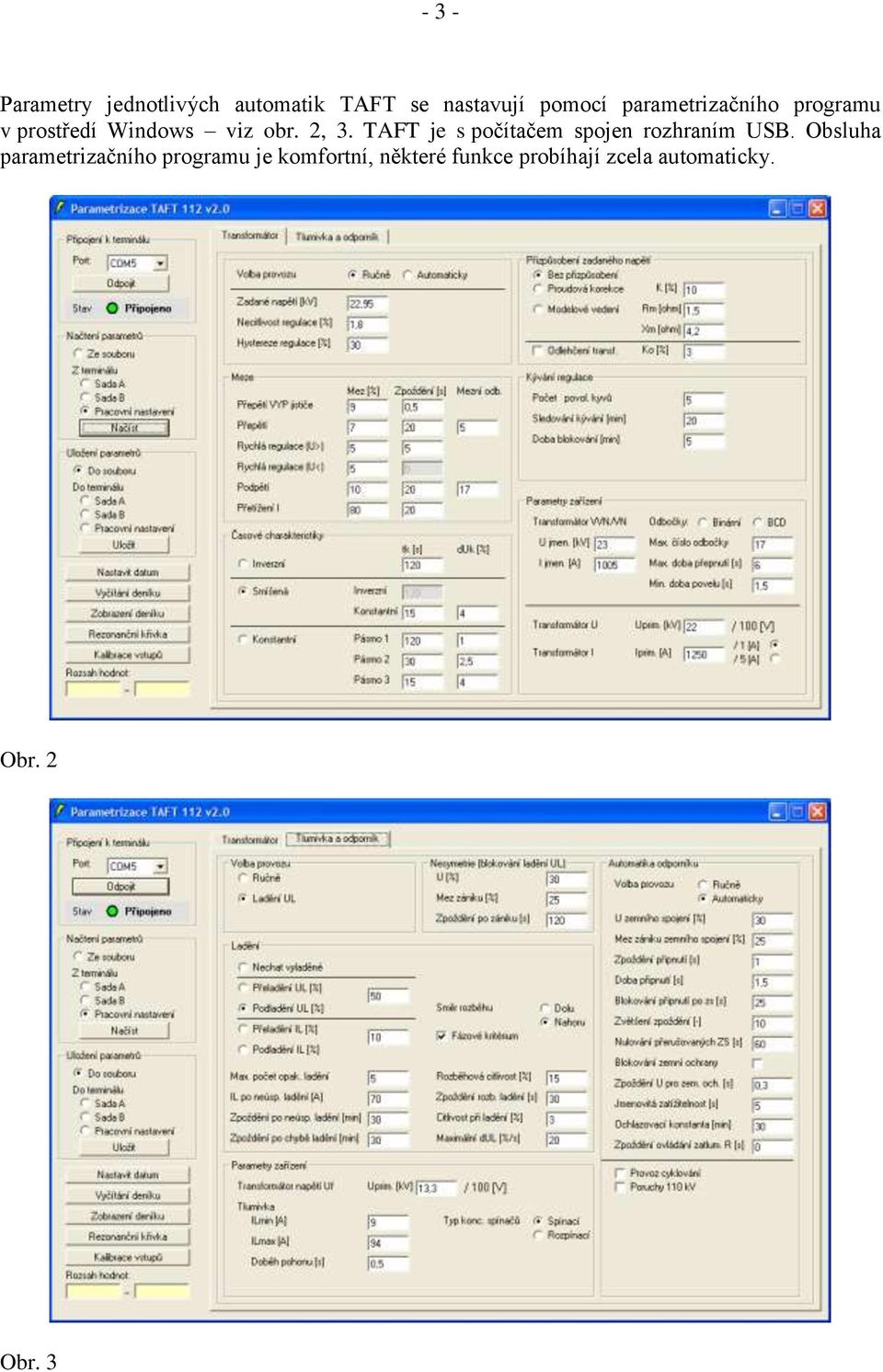This screenshot has width=883, height=1372.
Task: Edit Hystereze regulace field showing 30
Action: [367, 345]
